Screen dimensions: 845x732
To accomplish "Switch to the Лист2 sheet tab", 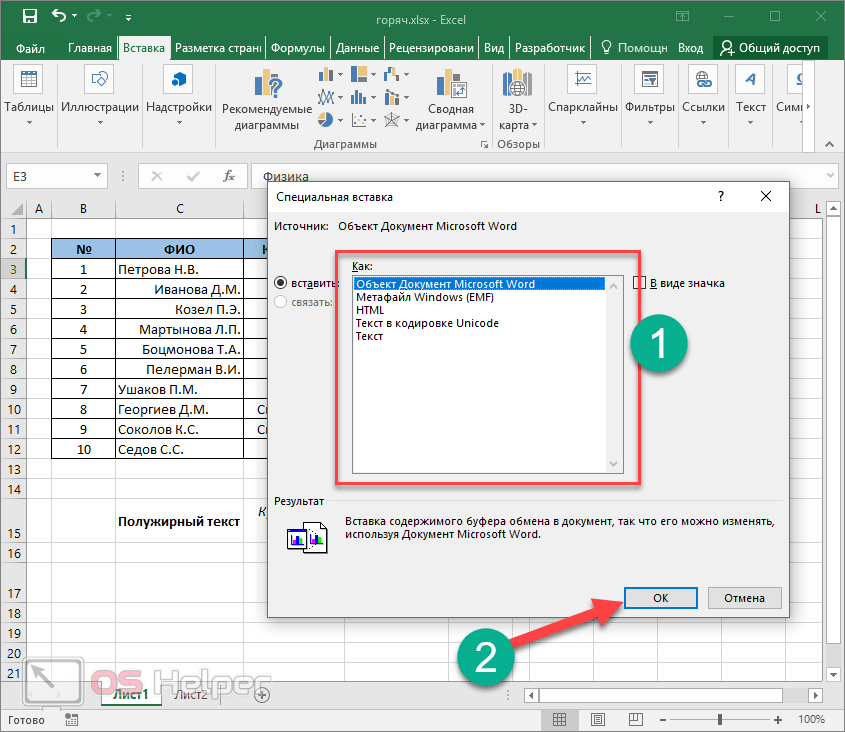I will 190,694.
